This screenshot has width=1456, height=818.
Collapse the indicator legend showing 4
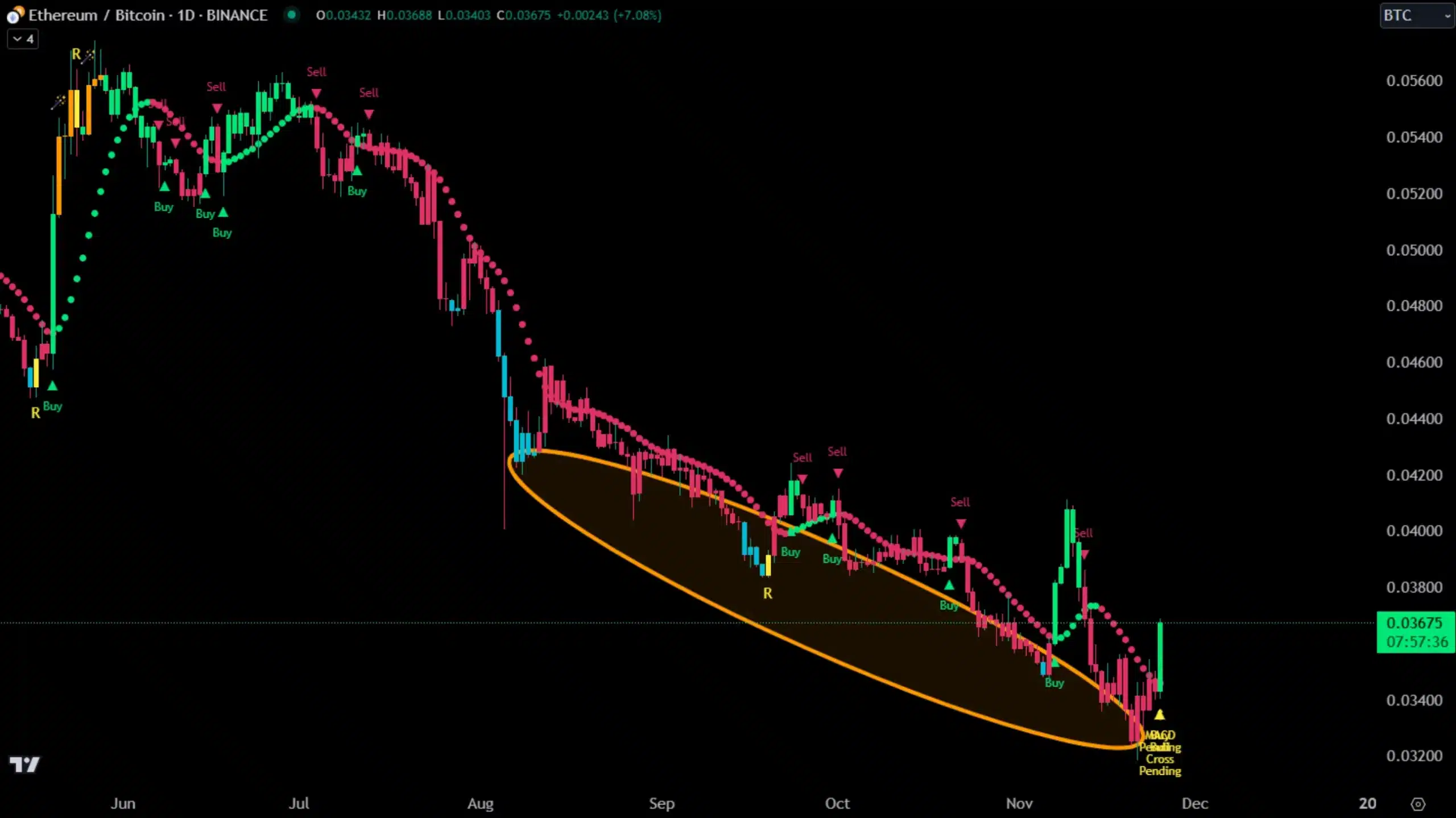(x=23, y=39)
